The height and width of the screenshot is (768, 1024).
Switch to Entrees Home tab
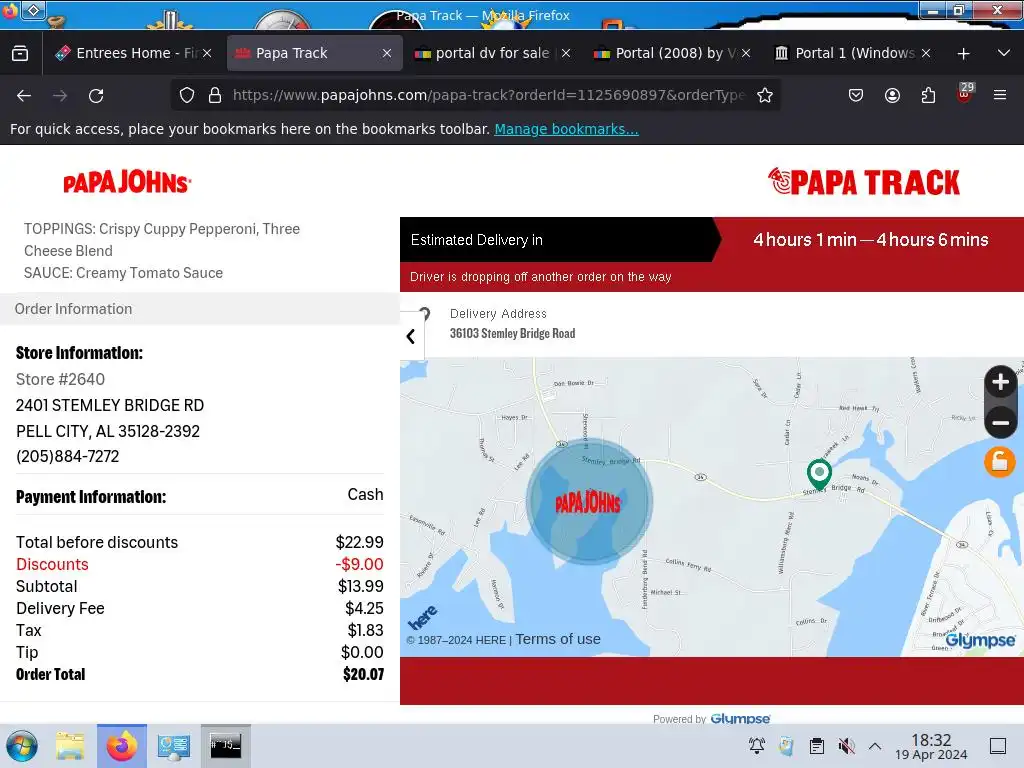point(134,53)
